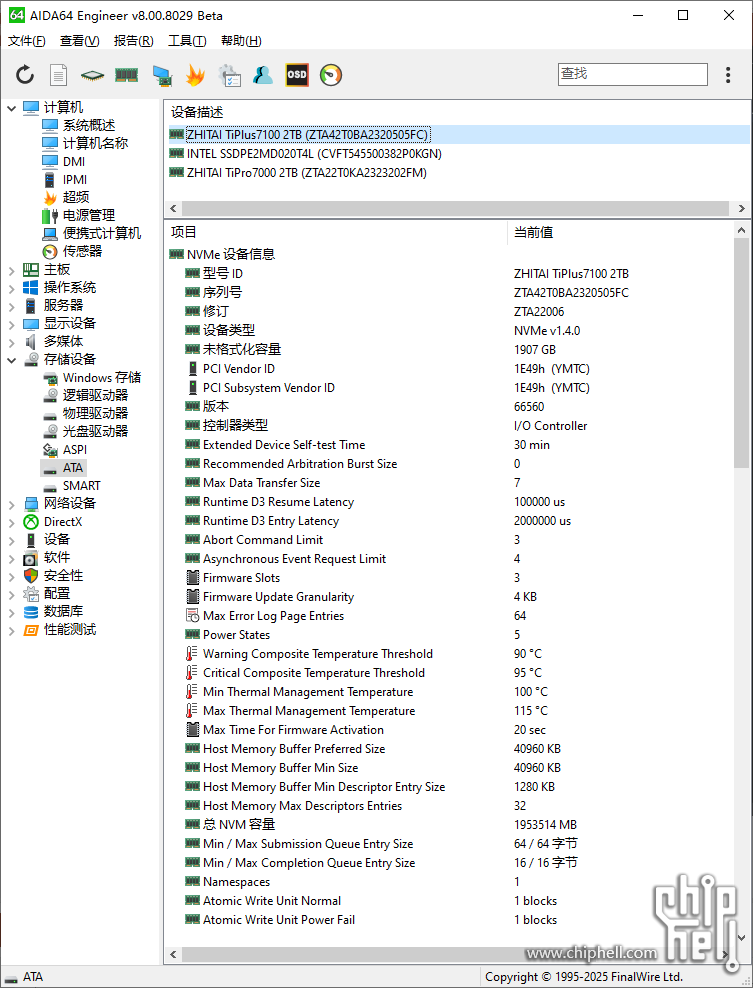Click the 查找 search field
This screenshot has height=988, width=753.
[x=632, y=74]
